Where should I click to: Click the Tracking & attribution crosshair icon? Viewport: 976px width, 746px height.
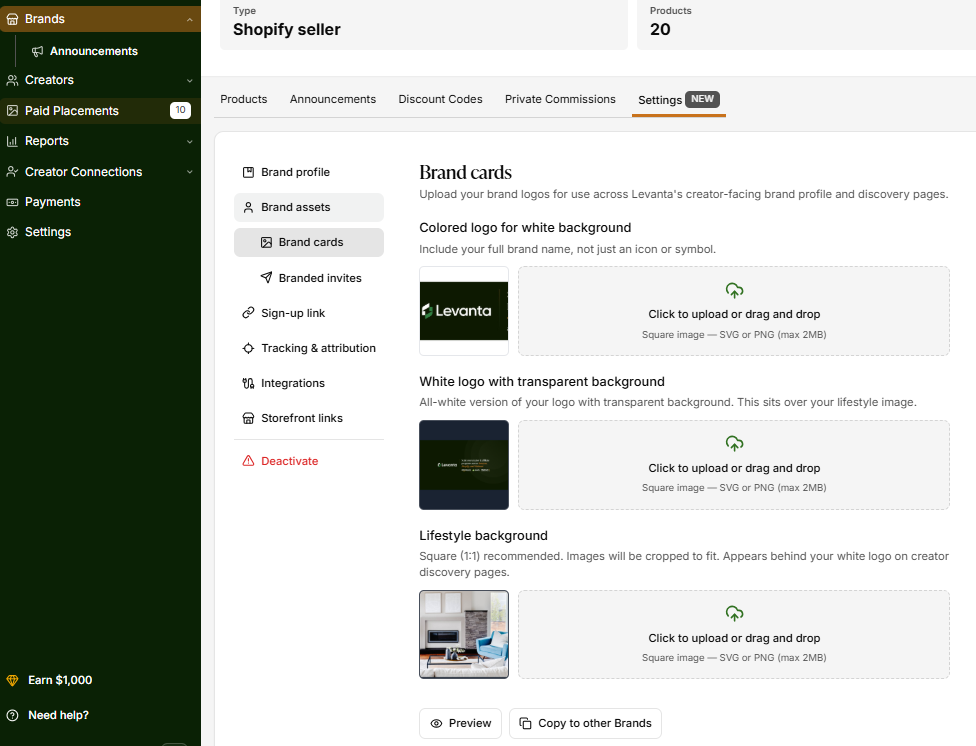248,348
